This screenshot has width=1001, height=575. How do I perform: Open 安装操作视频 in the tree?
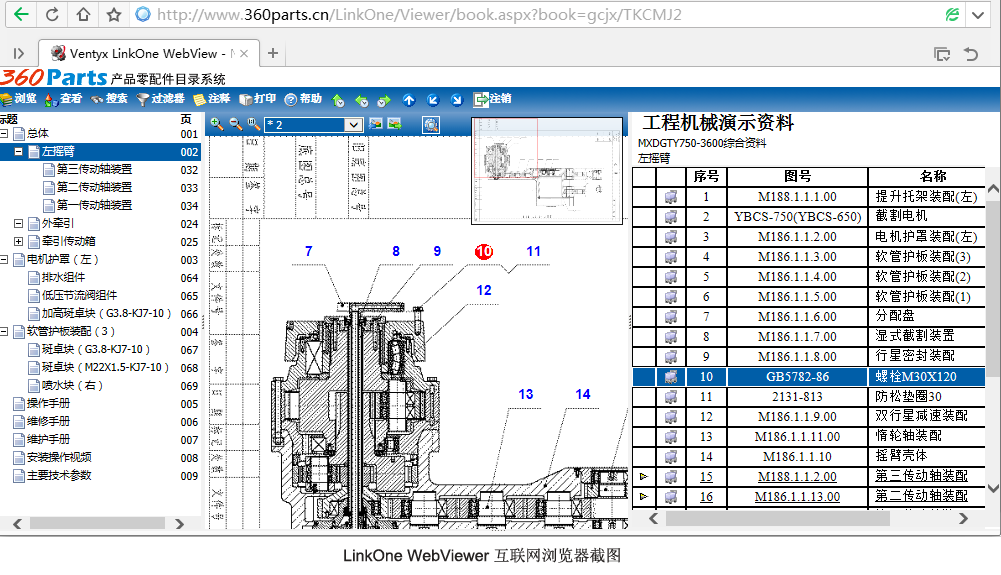pos(59,457)
